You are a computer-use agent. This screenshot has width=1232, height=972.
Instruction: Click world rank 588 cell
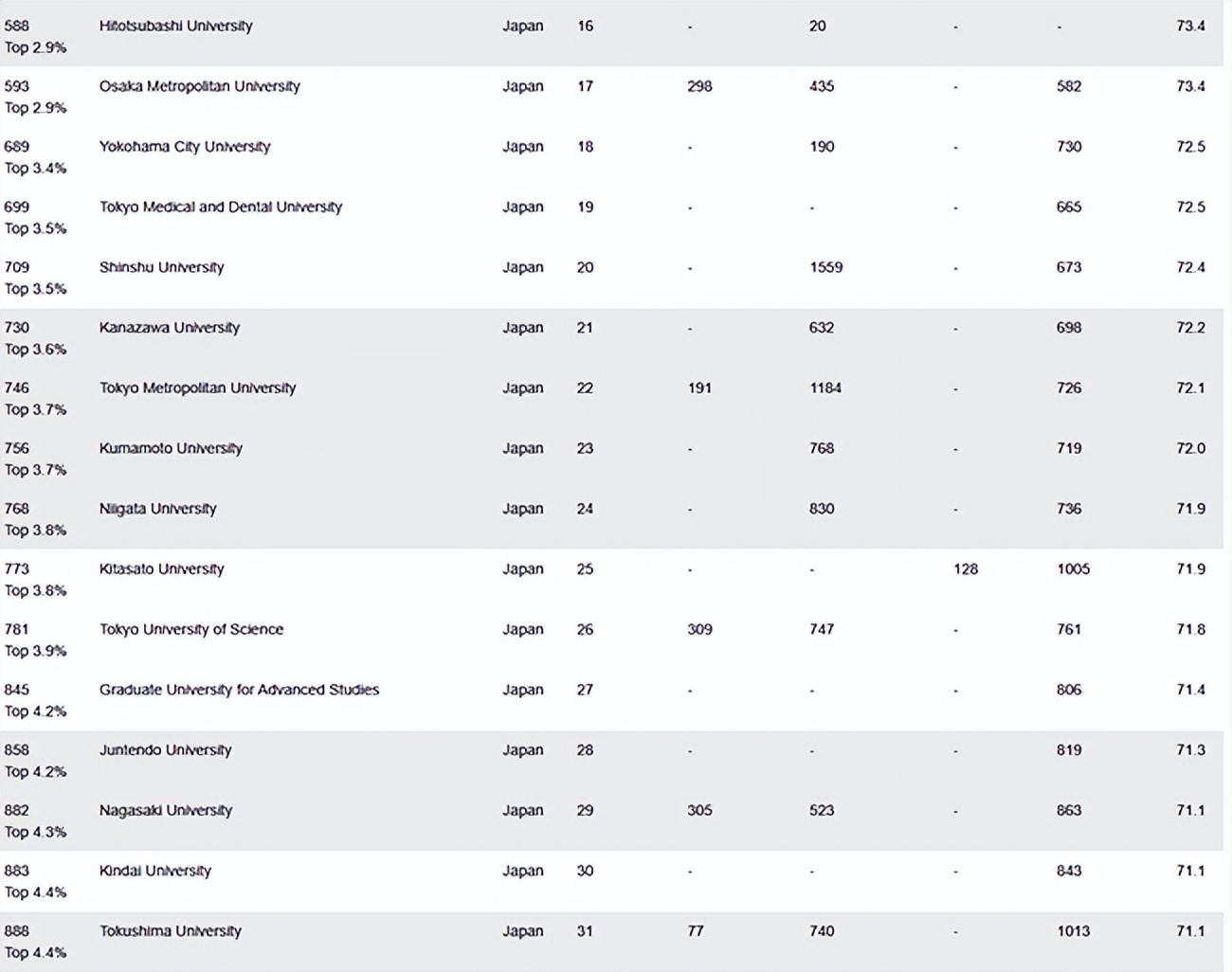(x=17, y=26)
